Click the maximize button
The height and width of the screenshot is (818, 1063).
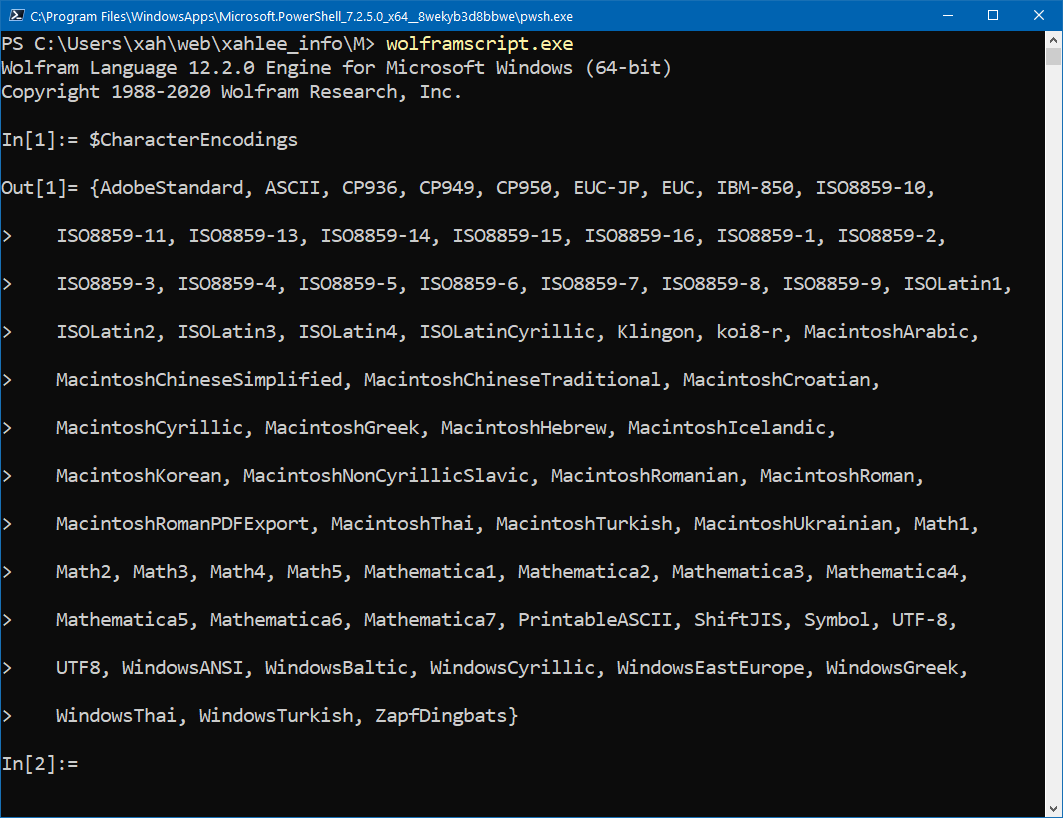point(993,15)
